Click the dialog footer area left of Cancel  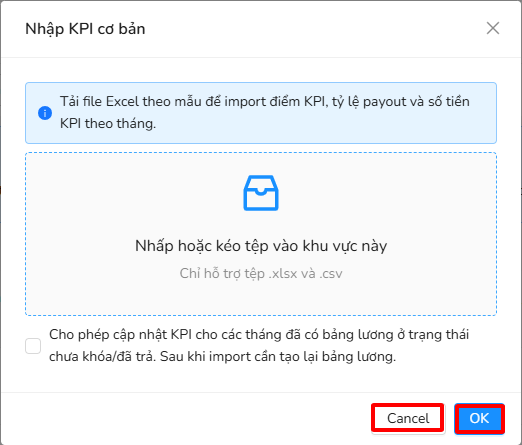[187, 418]
